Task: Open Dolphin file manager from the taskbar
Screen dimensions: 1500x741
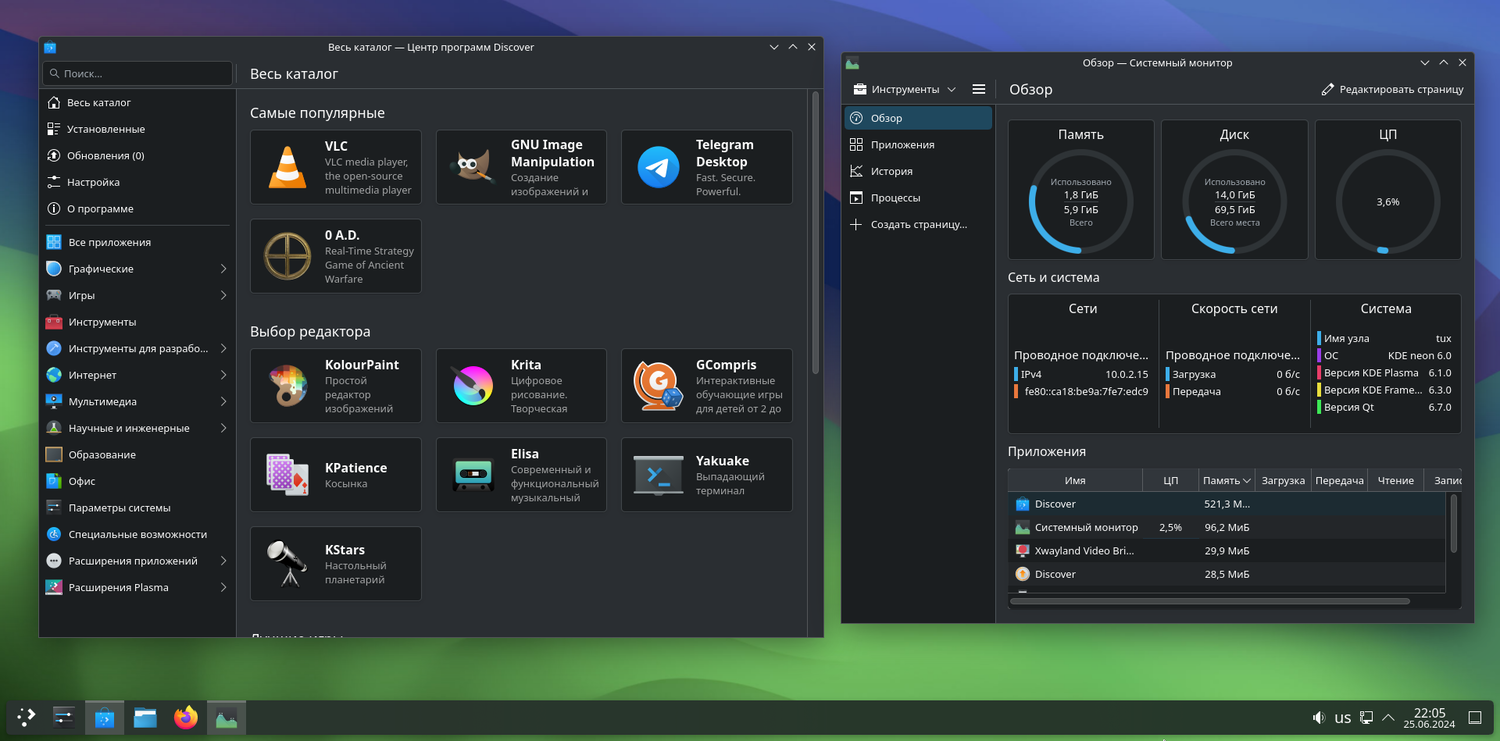Action: pyautogui.click(x=145, y=717)
